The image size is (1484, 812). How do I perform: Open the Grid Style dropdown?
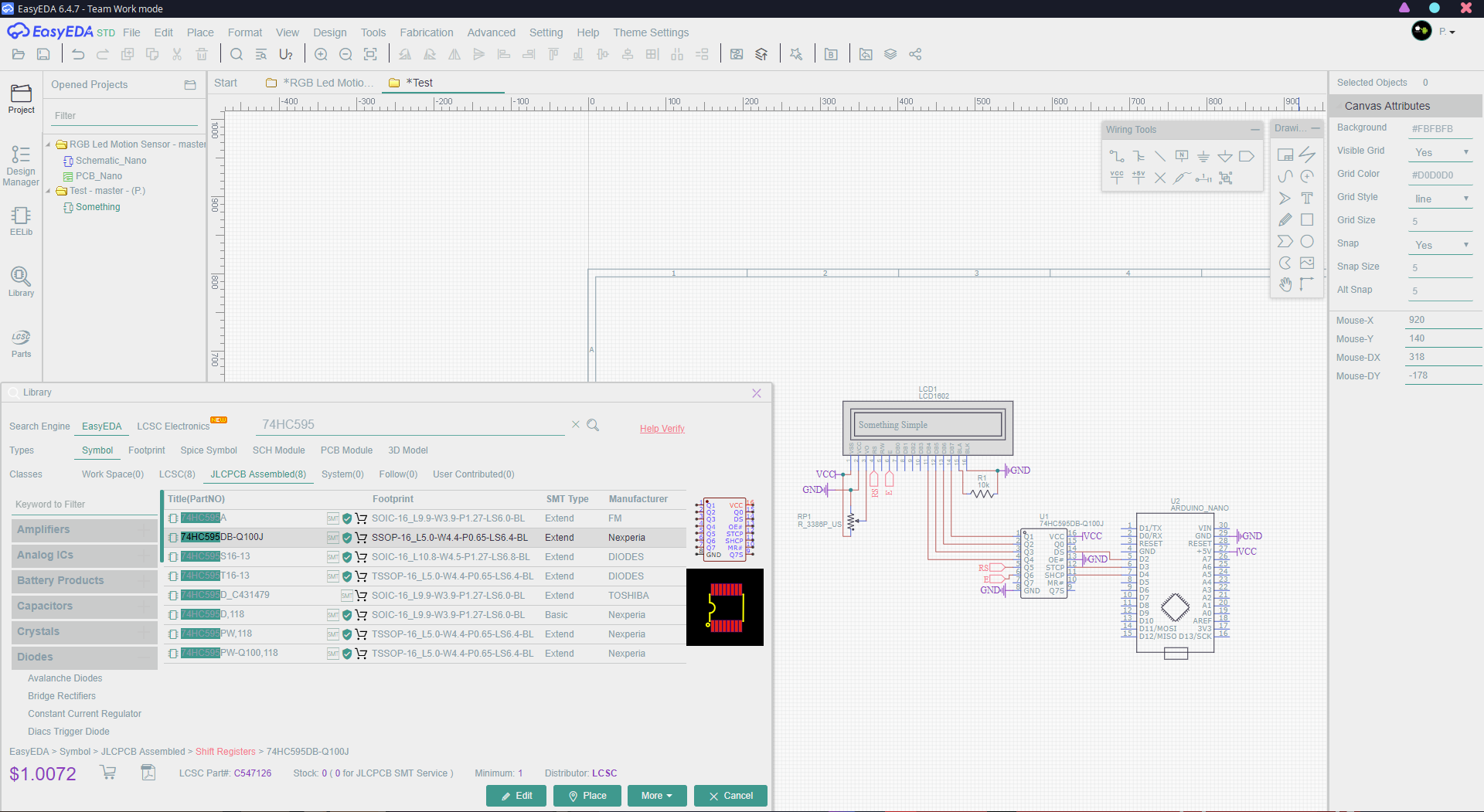click(x=1441, y=199)
